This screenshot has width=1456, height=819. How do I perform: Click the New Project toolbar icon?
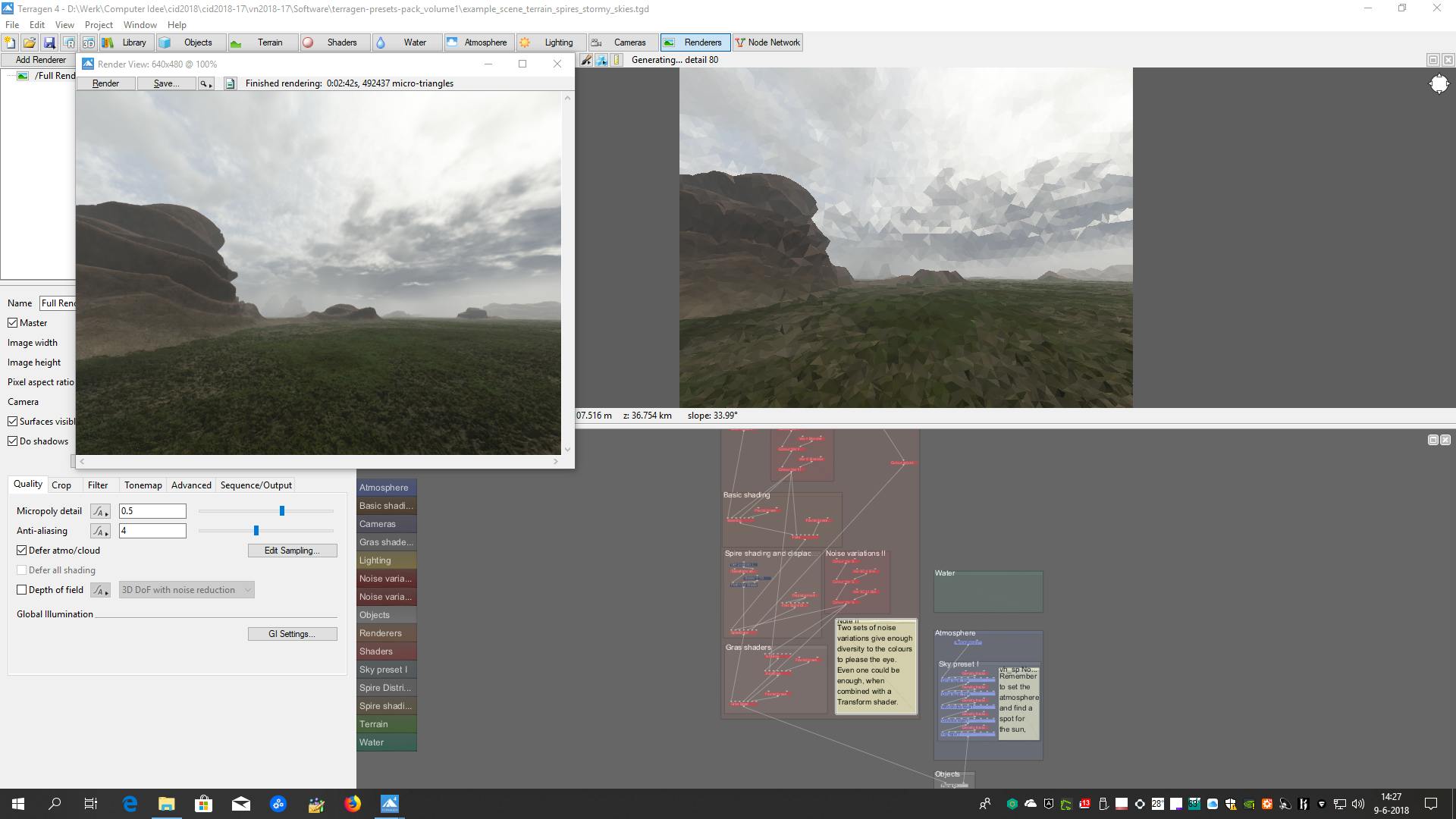point(10,42)
